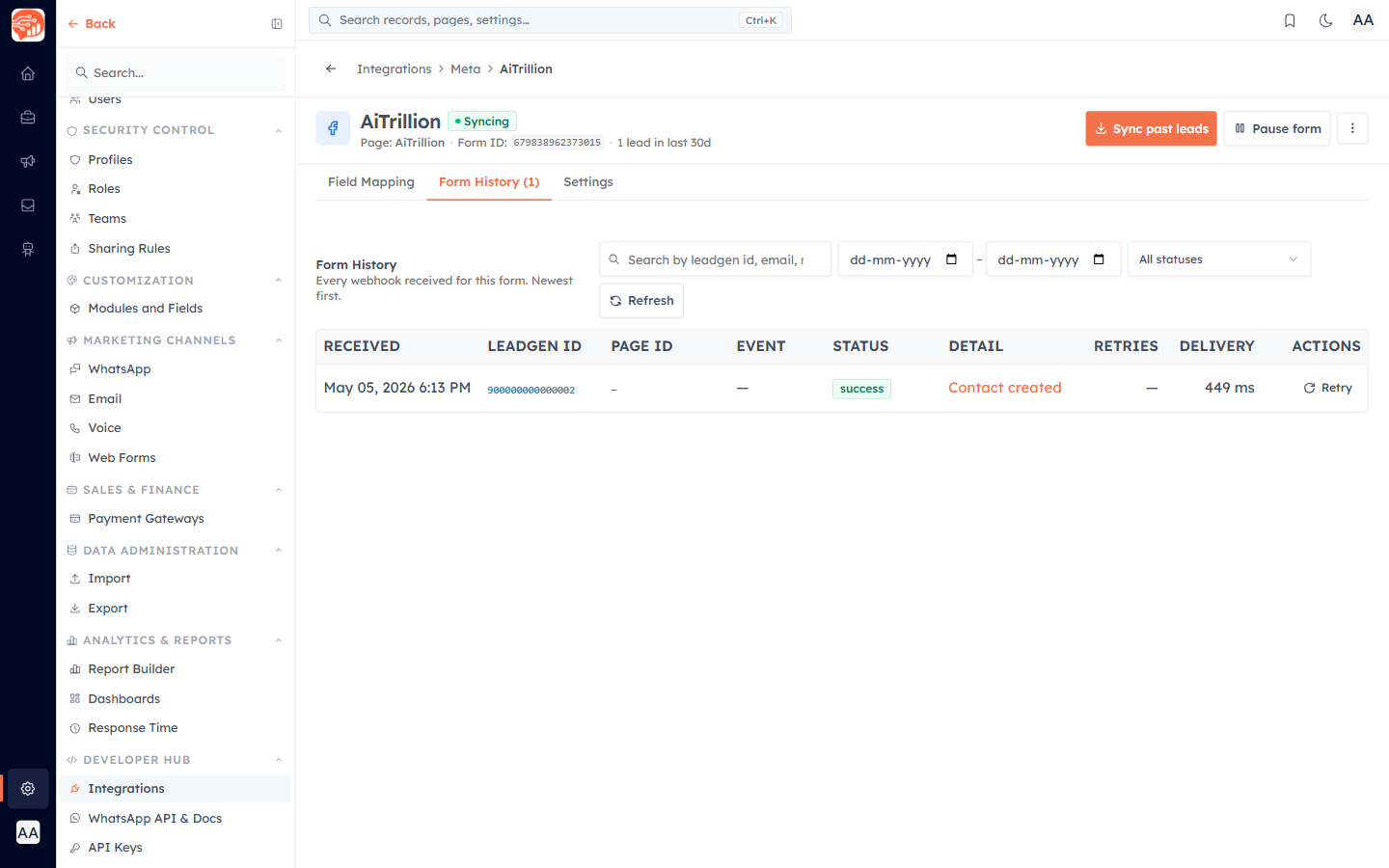The image size is (1389, 868).
Task: Click the Back link in sidebar
Action: pyautogui.click(x=92, y=24)
